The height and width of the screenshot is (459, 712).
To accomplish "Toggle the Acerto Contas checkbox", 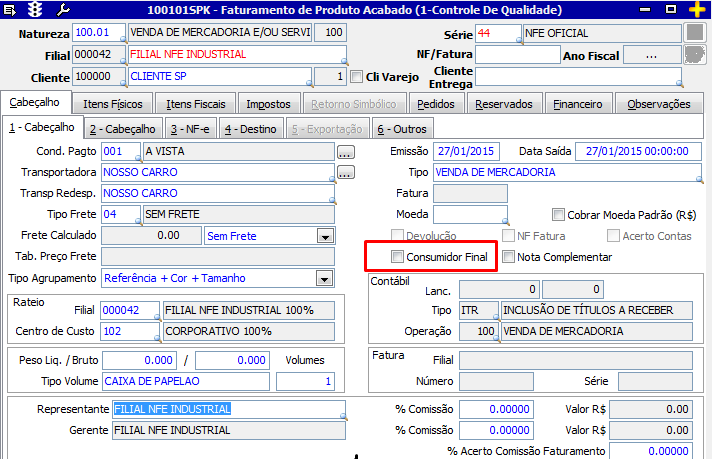I will click(x=613, y=235).
